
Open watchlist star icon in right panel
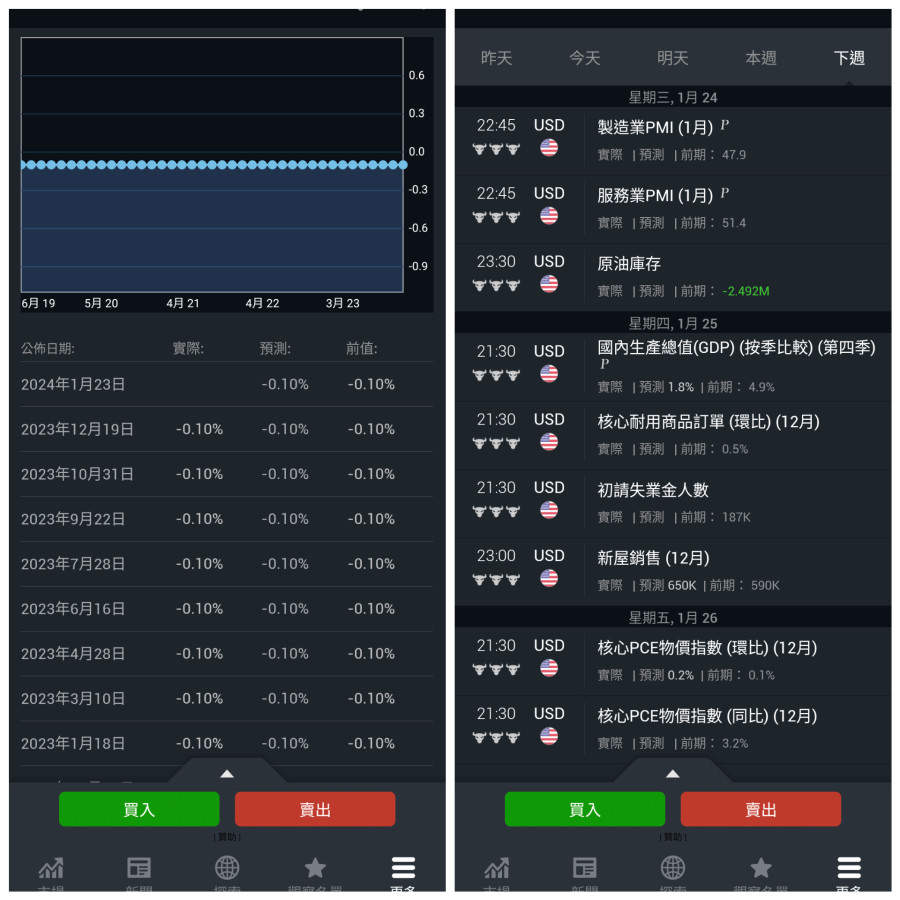point(761,868)
